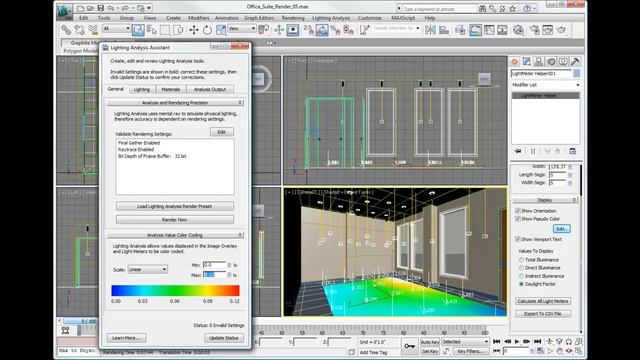Open the Create Selection Set dropdown
640x360 pixels.
pos(396,29)
